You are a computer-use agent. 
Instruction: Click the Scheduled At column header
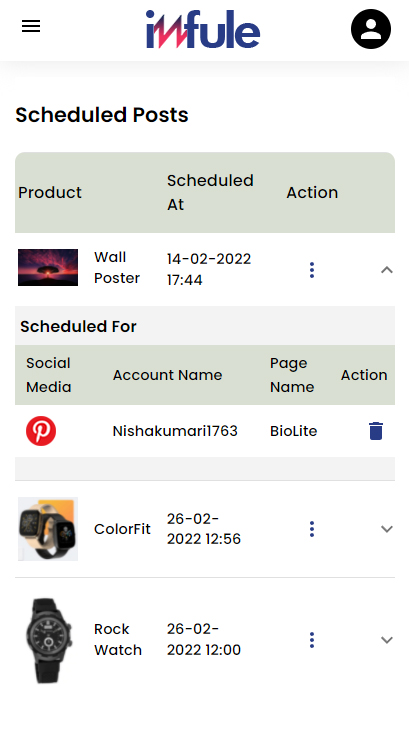(x=210, y=192)
